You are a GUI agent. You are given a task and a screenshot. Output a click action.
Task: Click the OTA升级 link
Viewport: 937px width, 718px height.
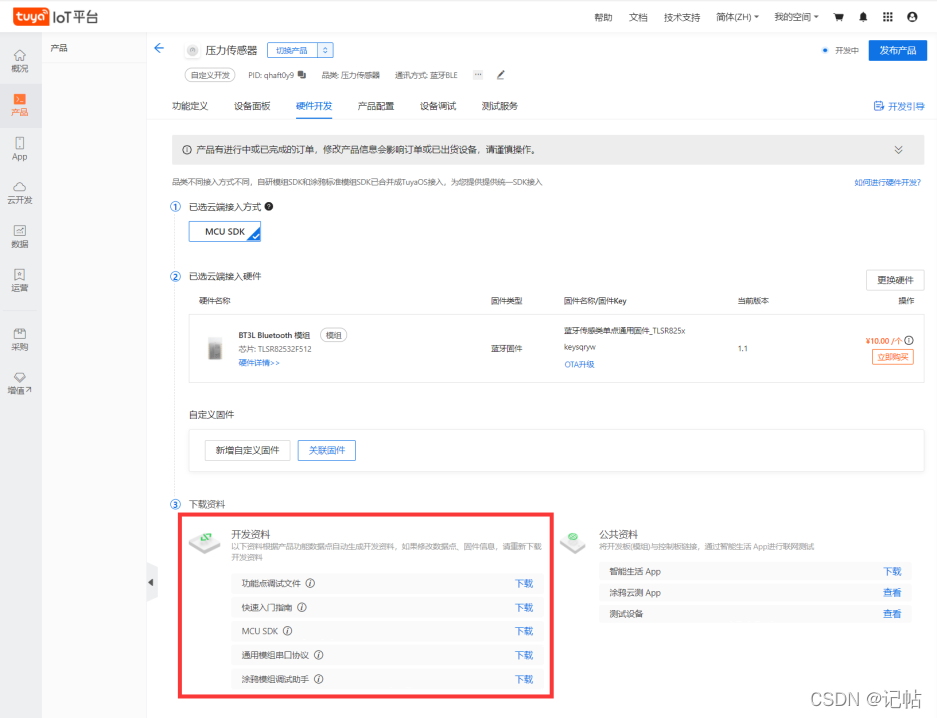point(579,364)
